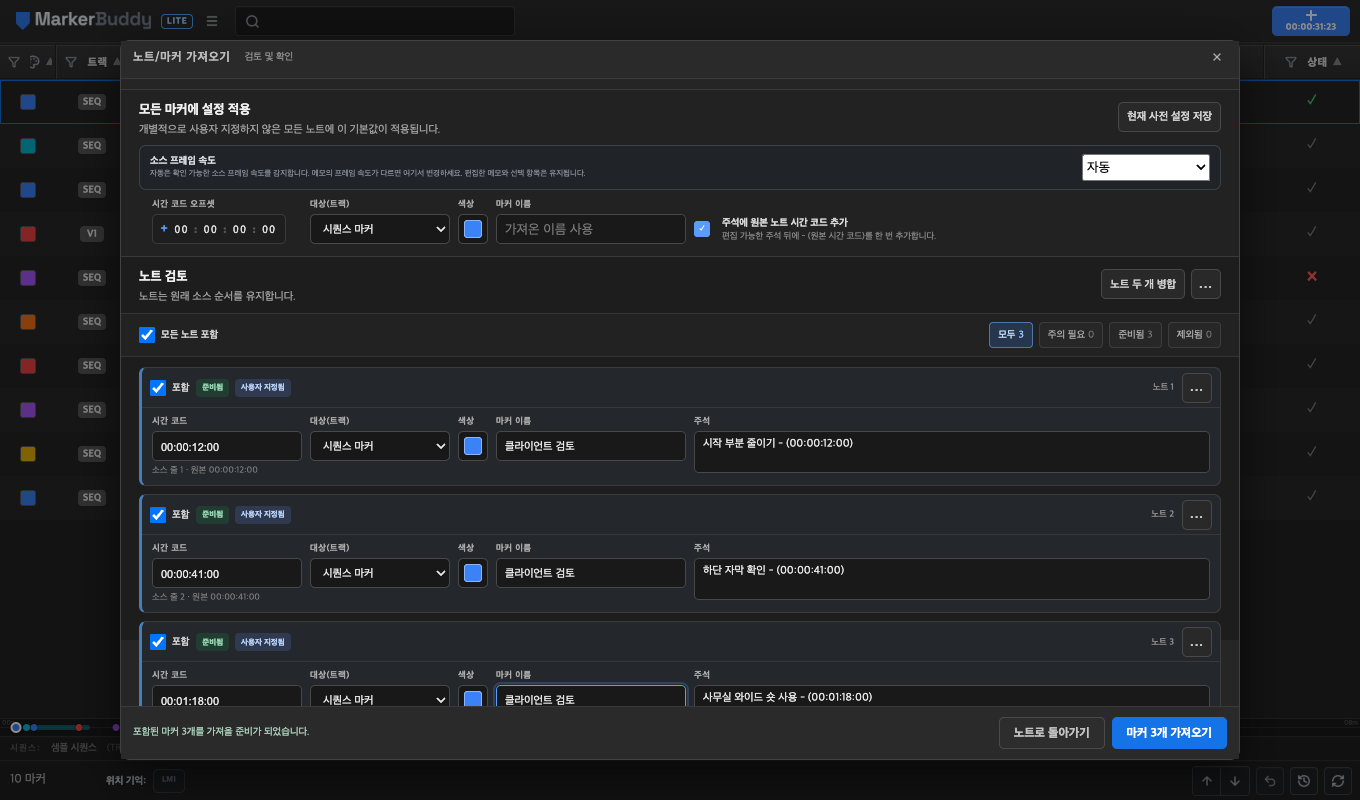Open the 소스 프레임 속도 dropdown set to 자동

coord(1146,167)
